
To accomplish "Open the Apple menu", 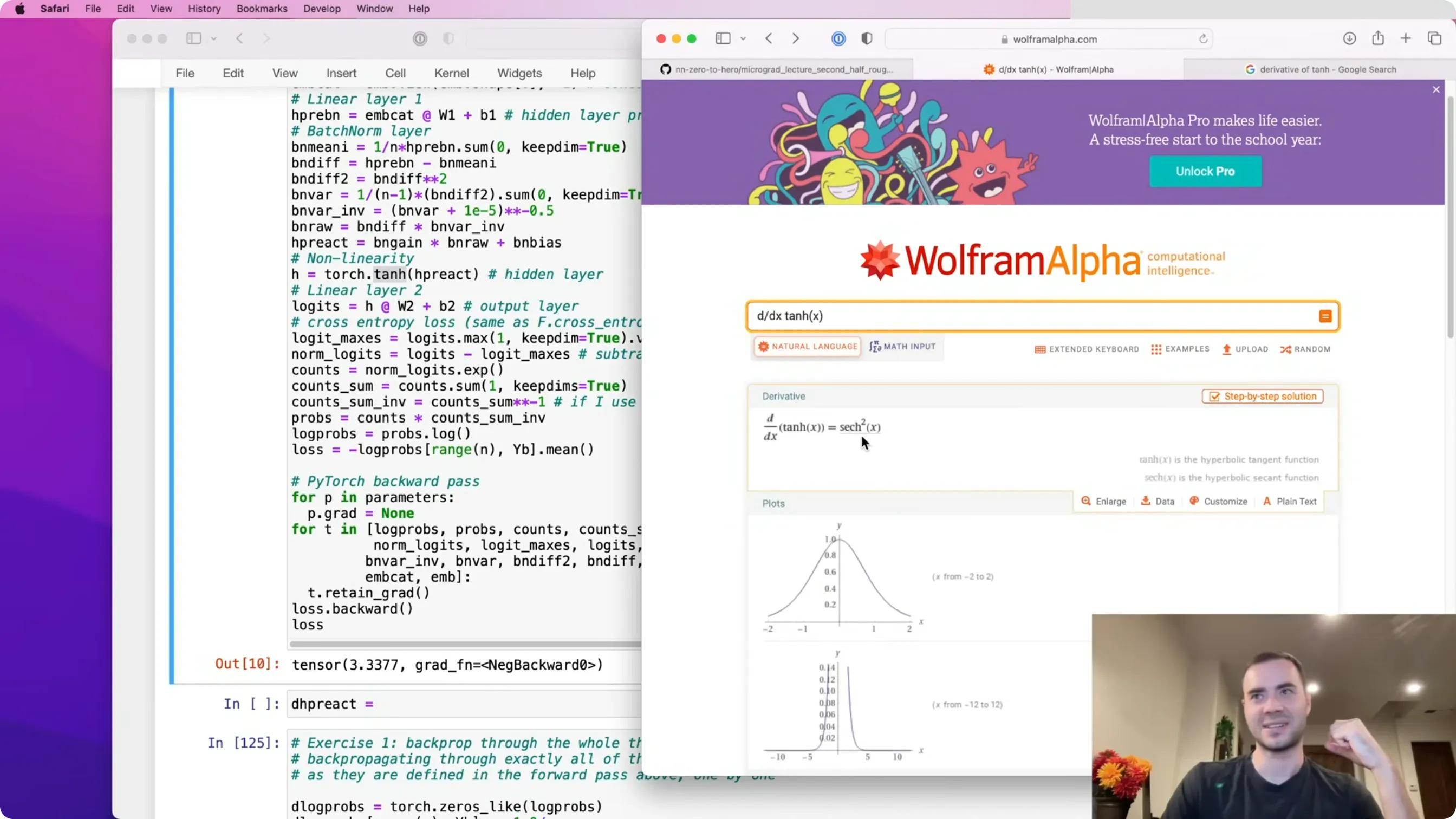I will tap(20, 9).
